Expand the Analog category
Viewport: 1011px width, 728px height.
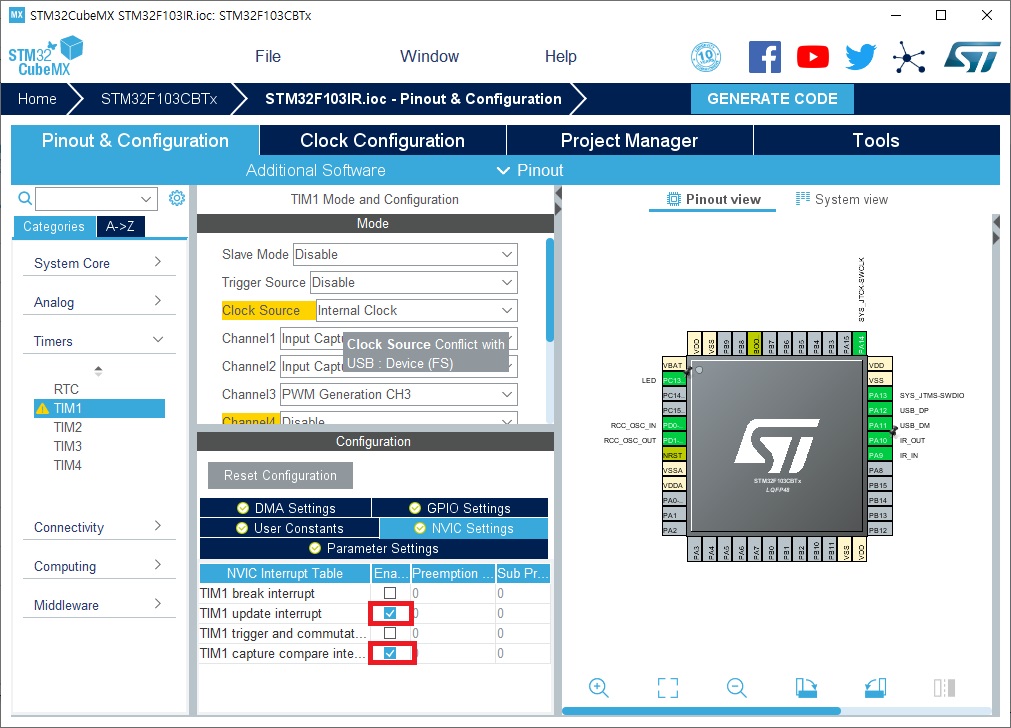99,302
